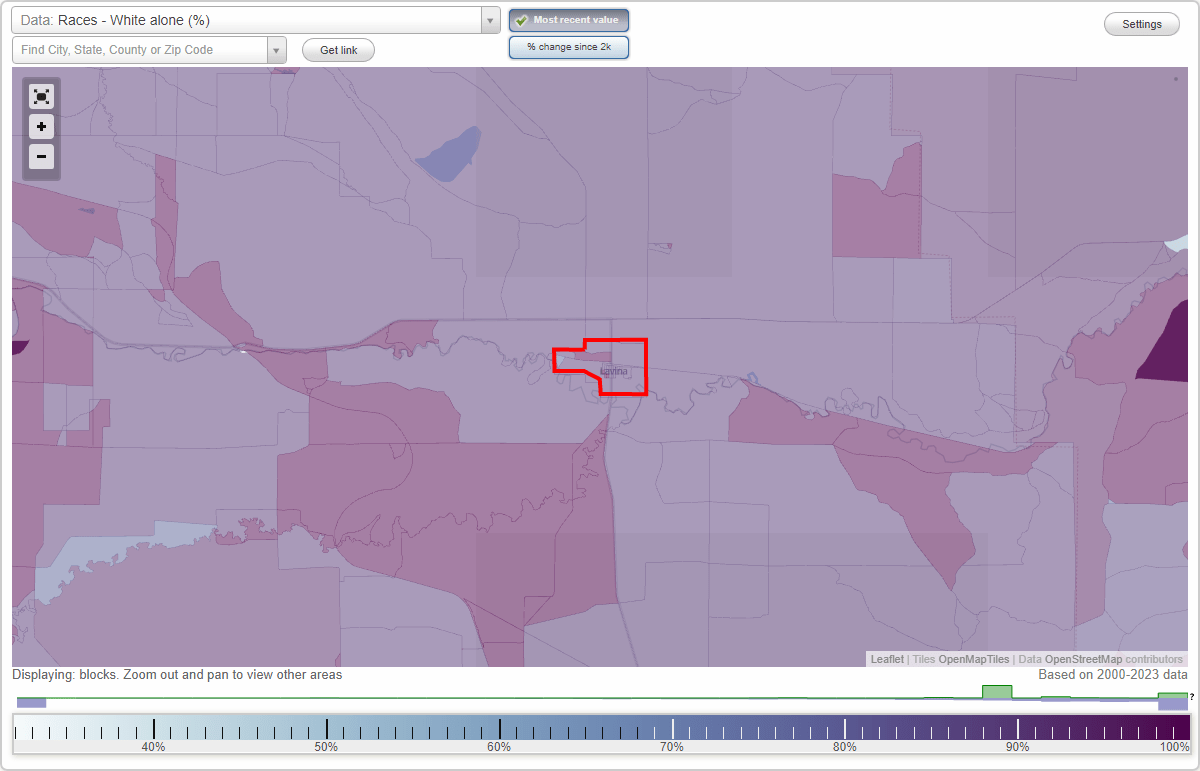Switch to '% change since 2k' view
The image size is (1200, 771).
pos(569,46)
